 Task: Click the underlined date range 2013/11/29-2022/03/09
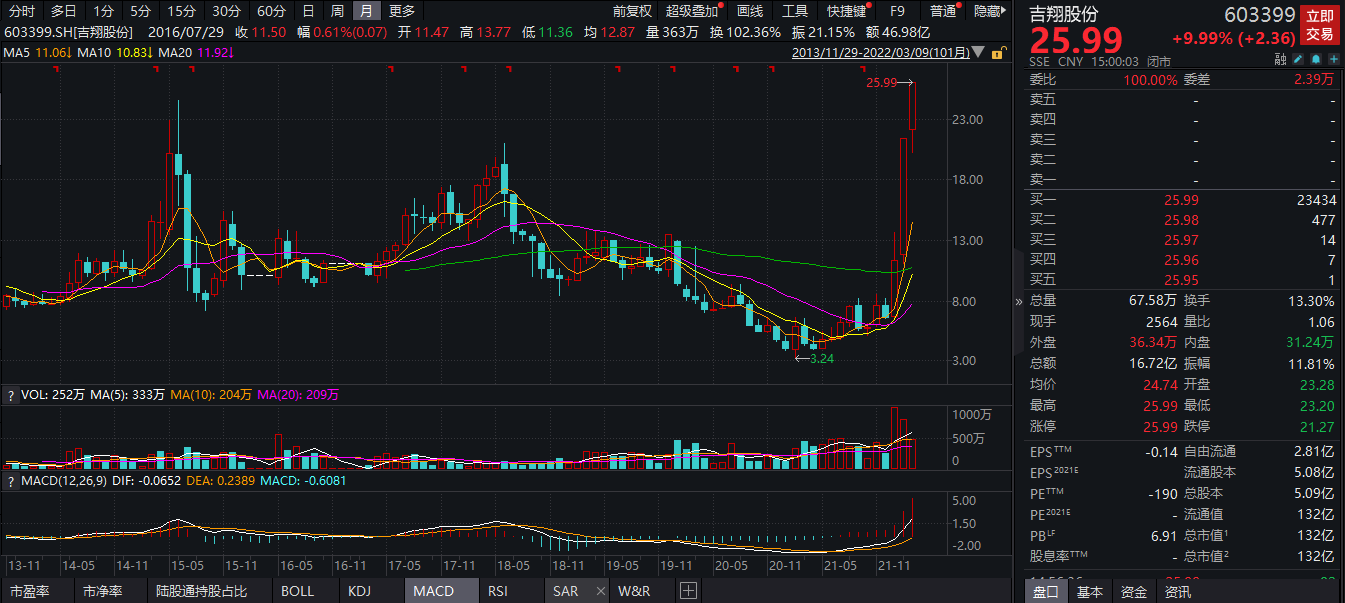(880, 52)
